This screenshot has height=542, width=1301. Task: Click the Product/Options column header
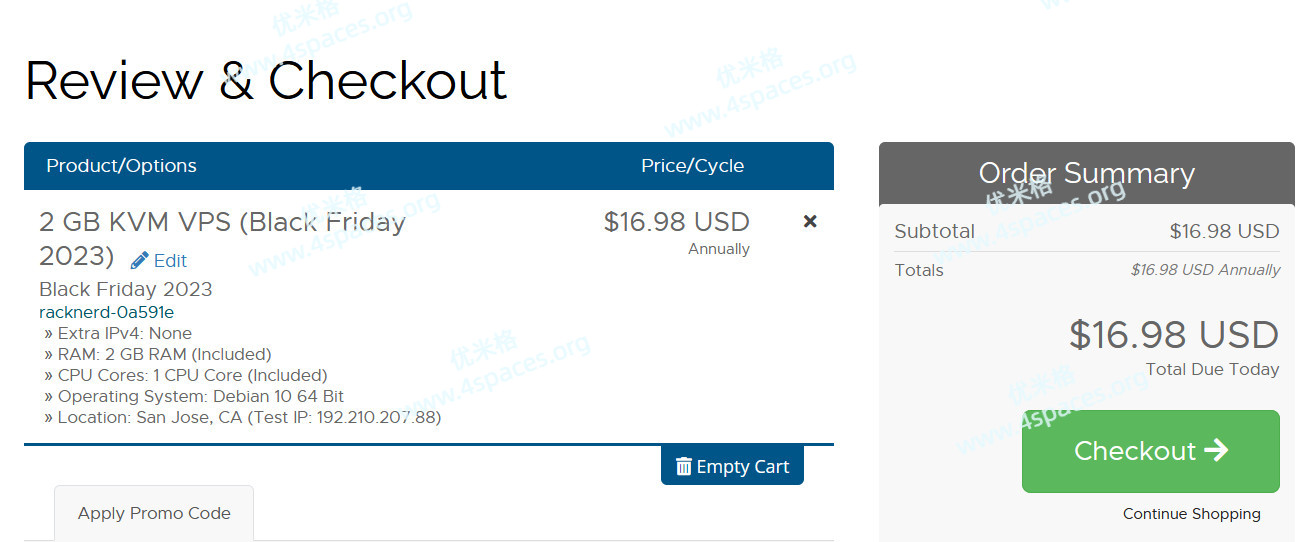(121, 166)
